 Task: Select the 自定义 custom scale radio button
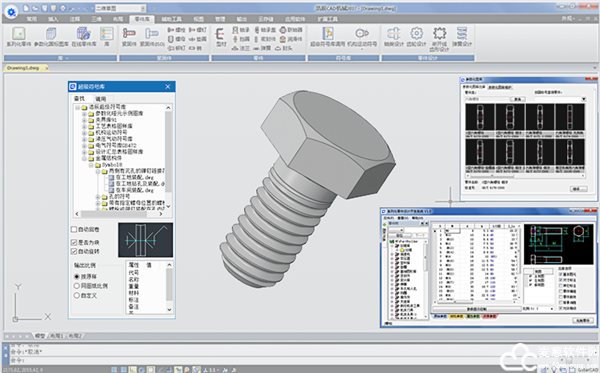(x=77, y=295)
